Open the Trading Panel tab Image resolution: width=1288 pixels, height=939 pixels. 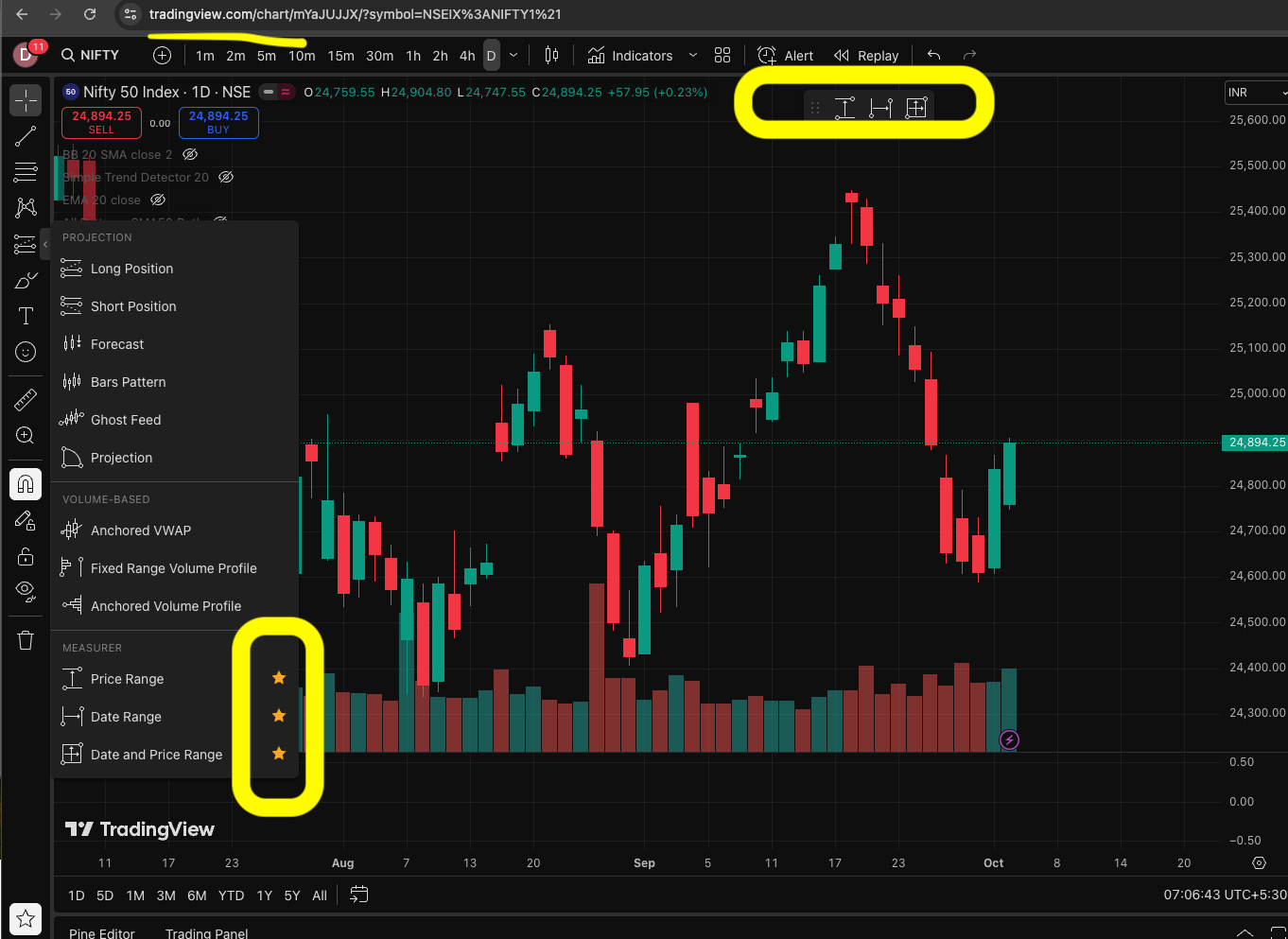click(x=207, y=933)
